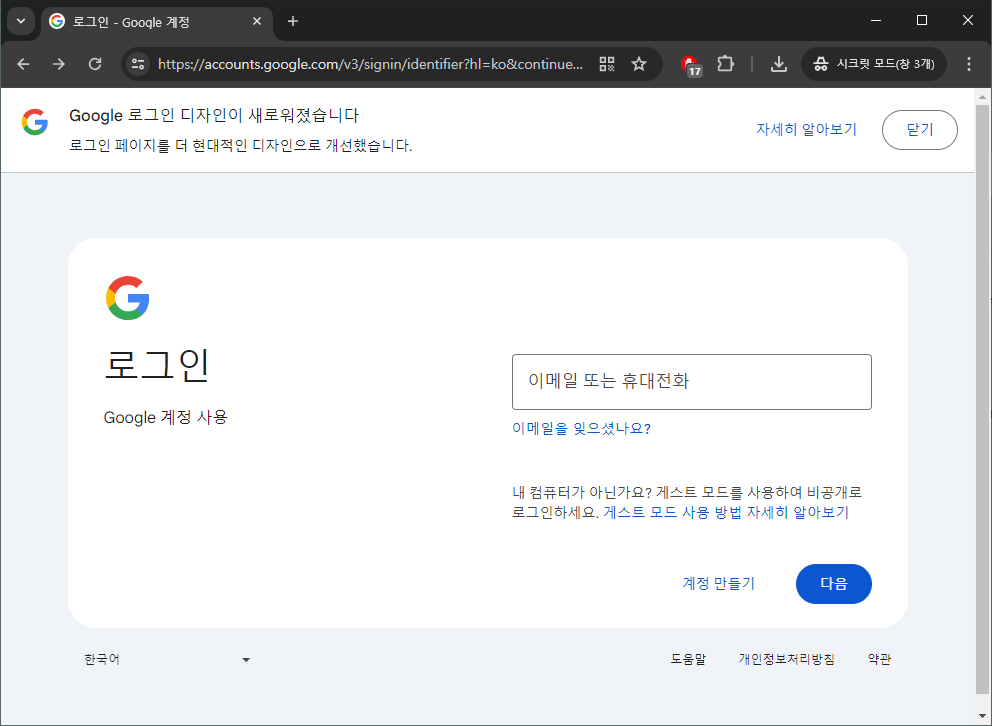Image resolution: width=992 pixels, height=726 pixels.
Task: Click the QR code icon in address bar
Action: 607,64
